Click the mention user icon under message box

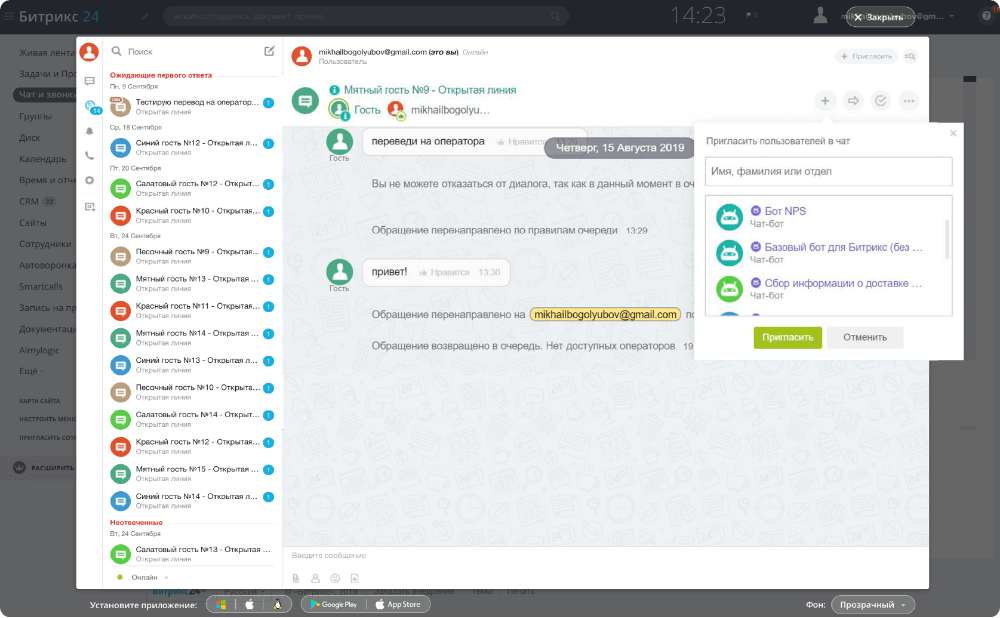click(x=315, y=578)
